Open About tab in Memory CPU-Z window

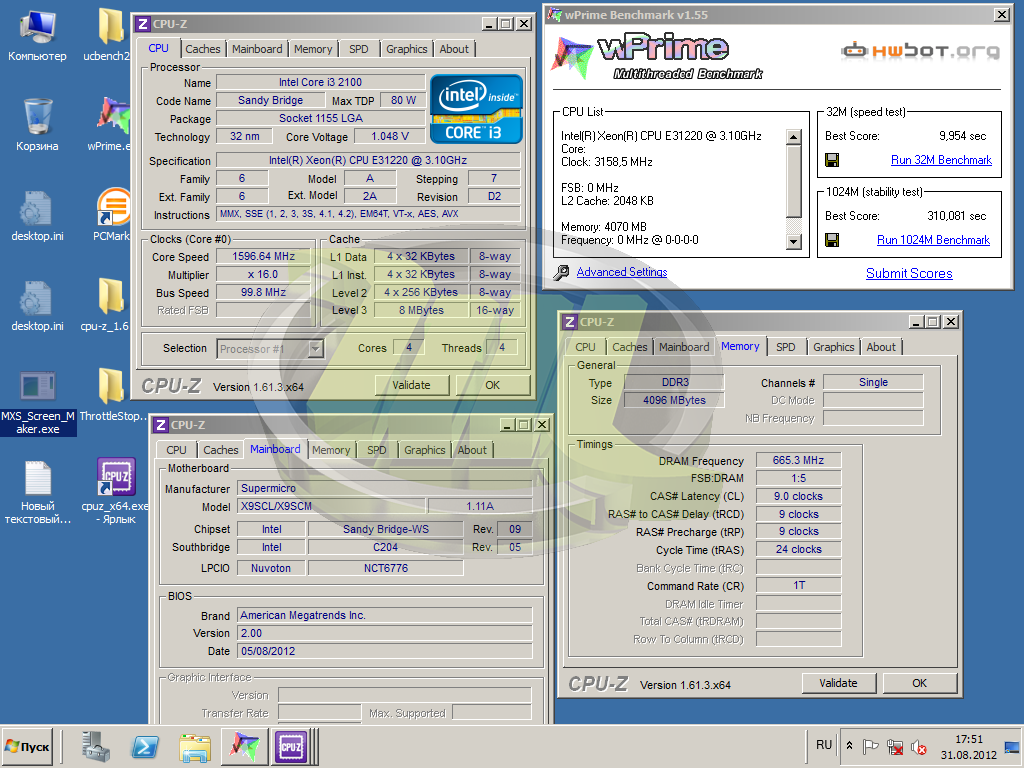coord(881,347)
